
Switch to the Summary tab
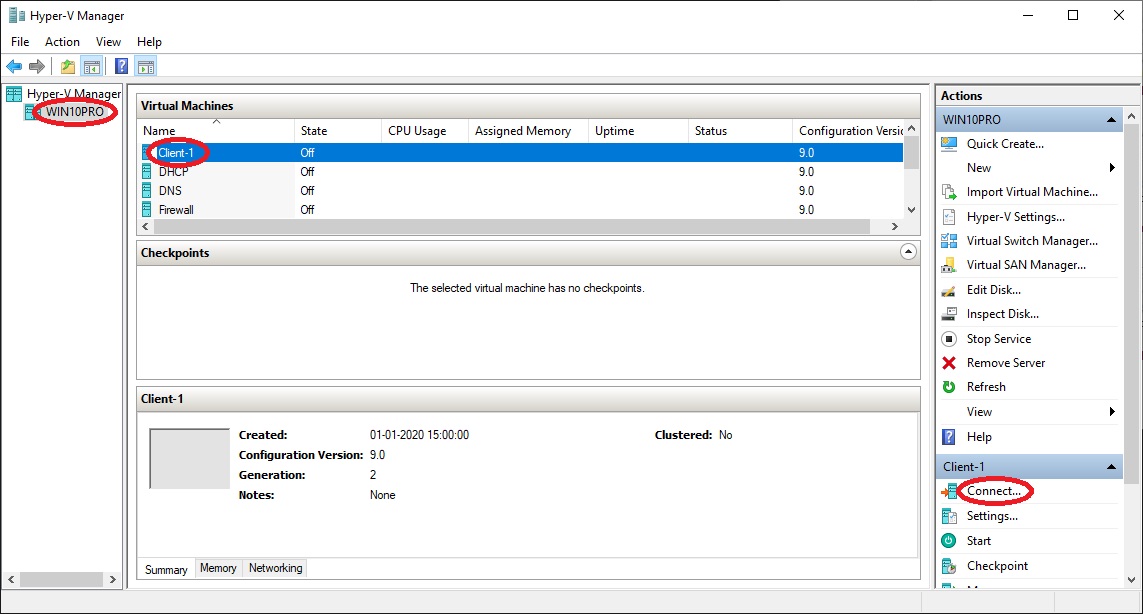pos(166,570)
